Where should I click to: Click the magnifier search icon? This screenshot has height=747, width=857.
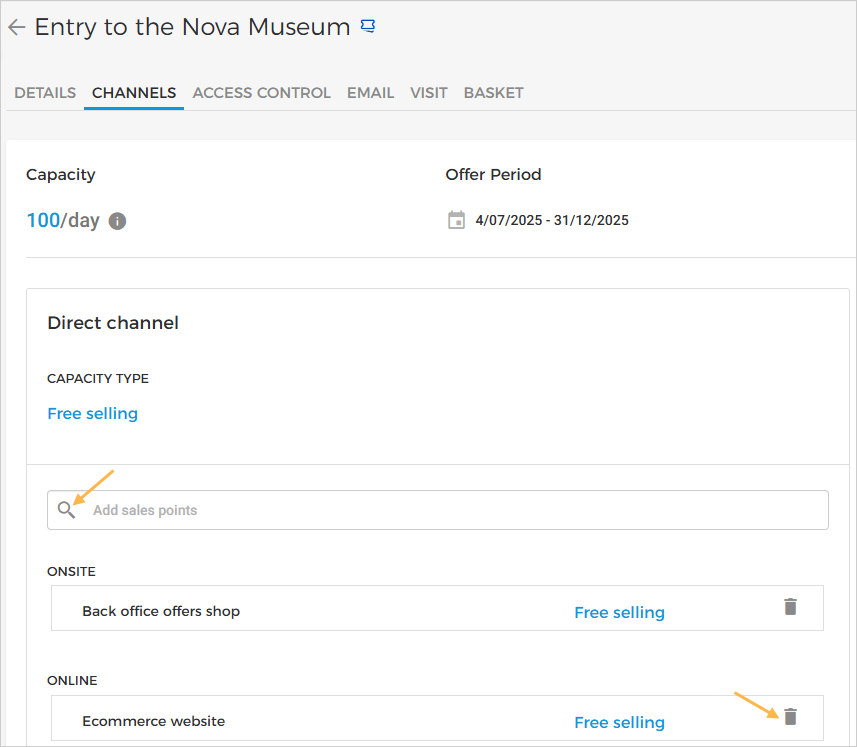click(67, 510)
